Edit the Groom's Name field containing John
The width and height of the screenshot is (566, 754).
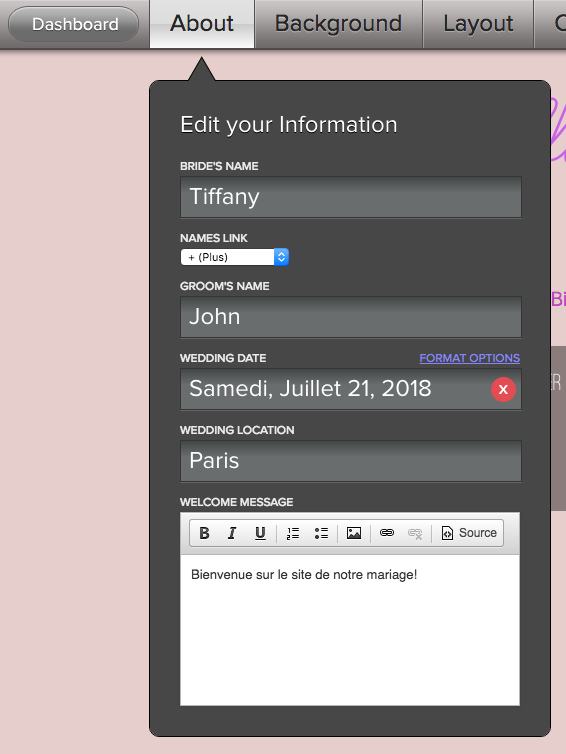(351, 317)
